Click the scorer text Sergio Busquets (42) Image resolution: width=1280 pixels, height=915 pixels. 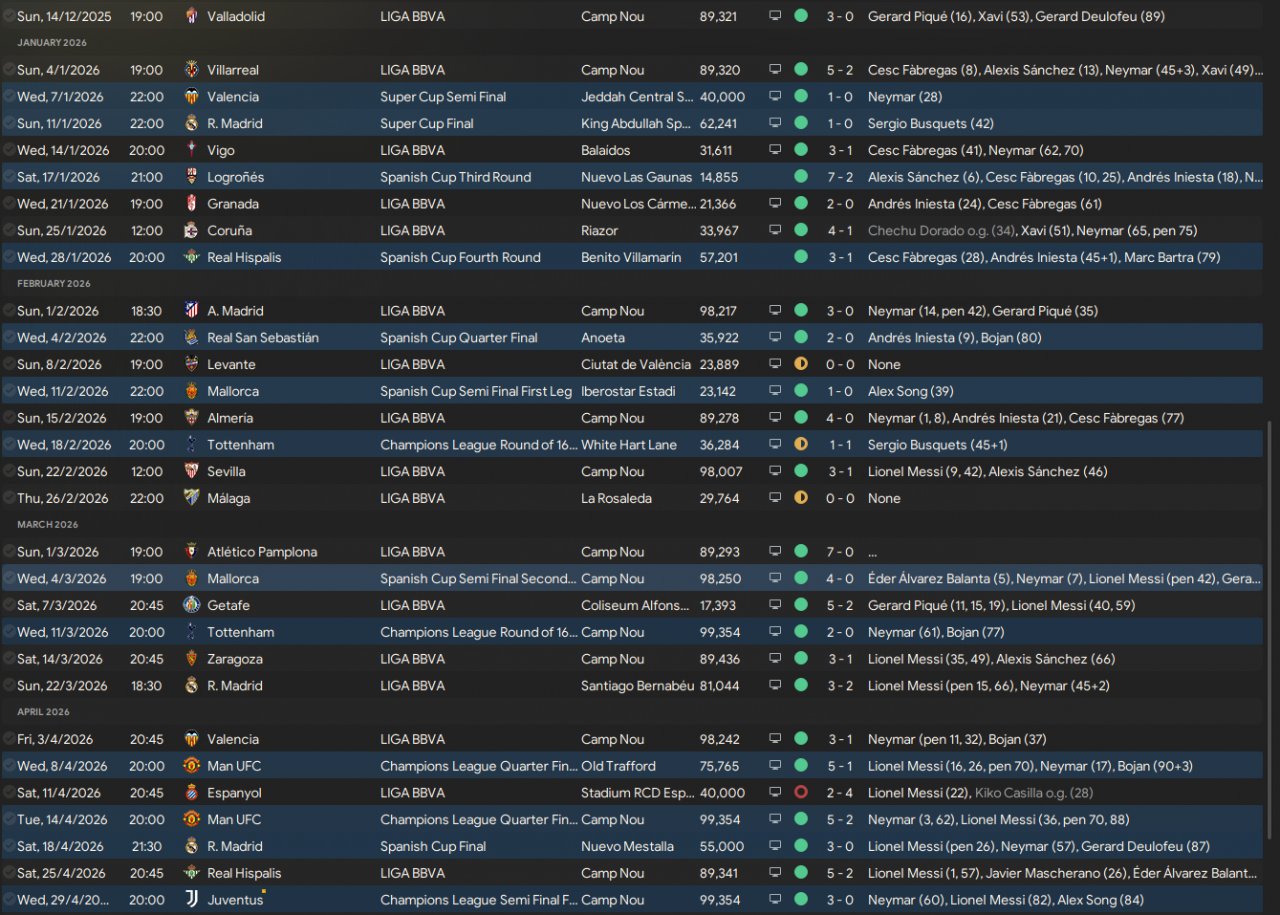point(931,124)
